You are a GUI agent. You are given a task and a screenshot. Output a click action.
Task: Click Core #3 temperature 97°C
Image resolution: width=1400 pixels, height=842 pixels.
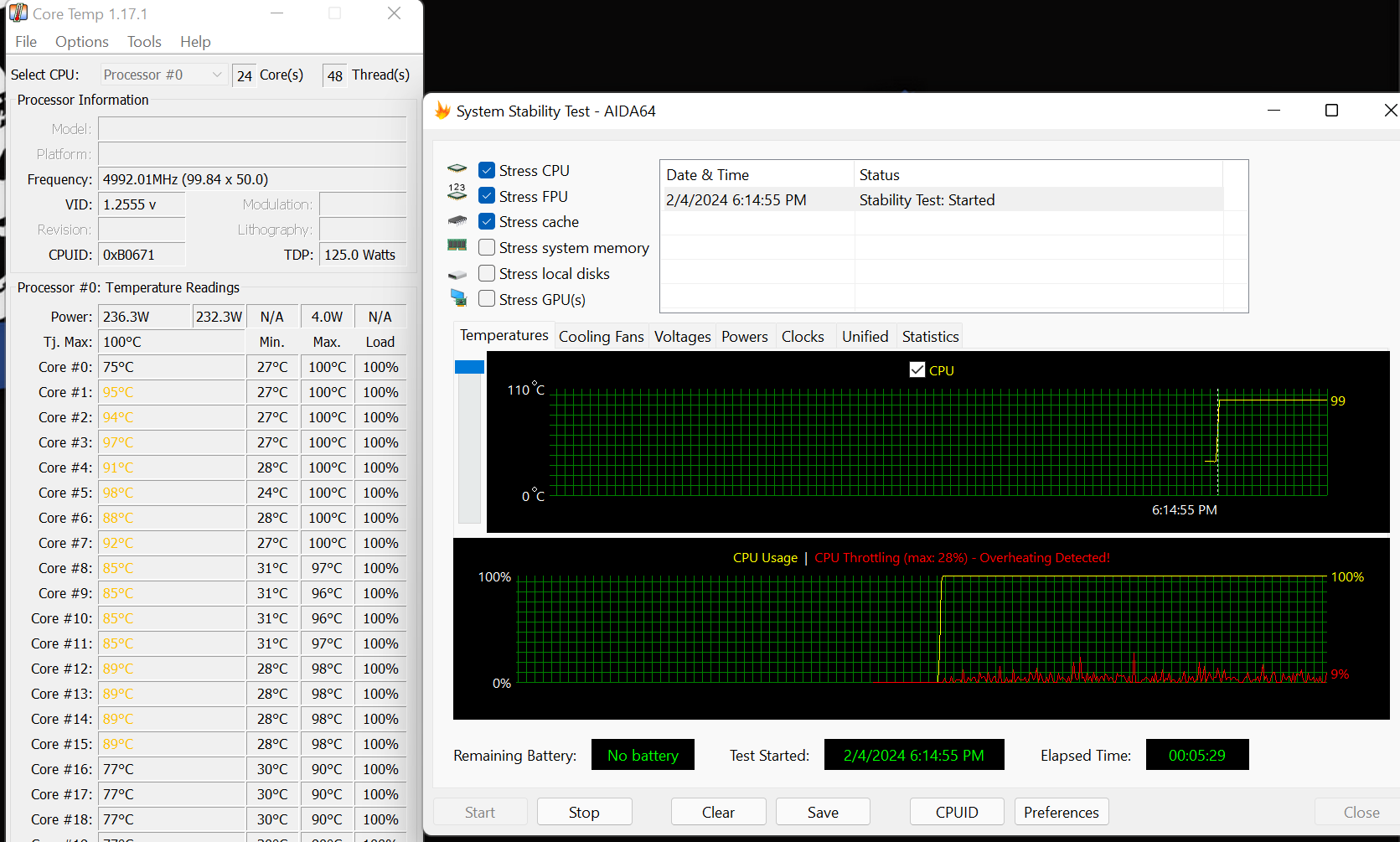pos(171,442)
